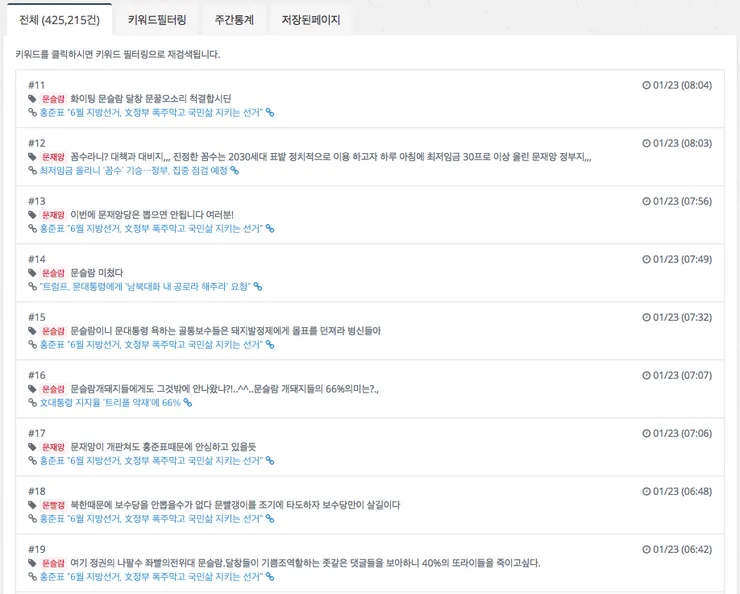Click the tag icon in row #17

tap(32, 447)
